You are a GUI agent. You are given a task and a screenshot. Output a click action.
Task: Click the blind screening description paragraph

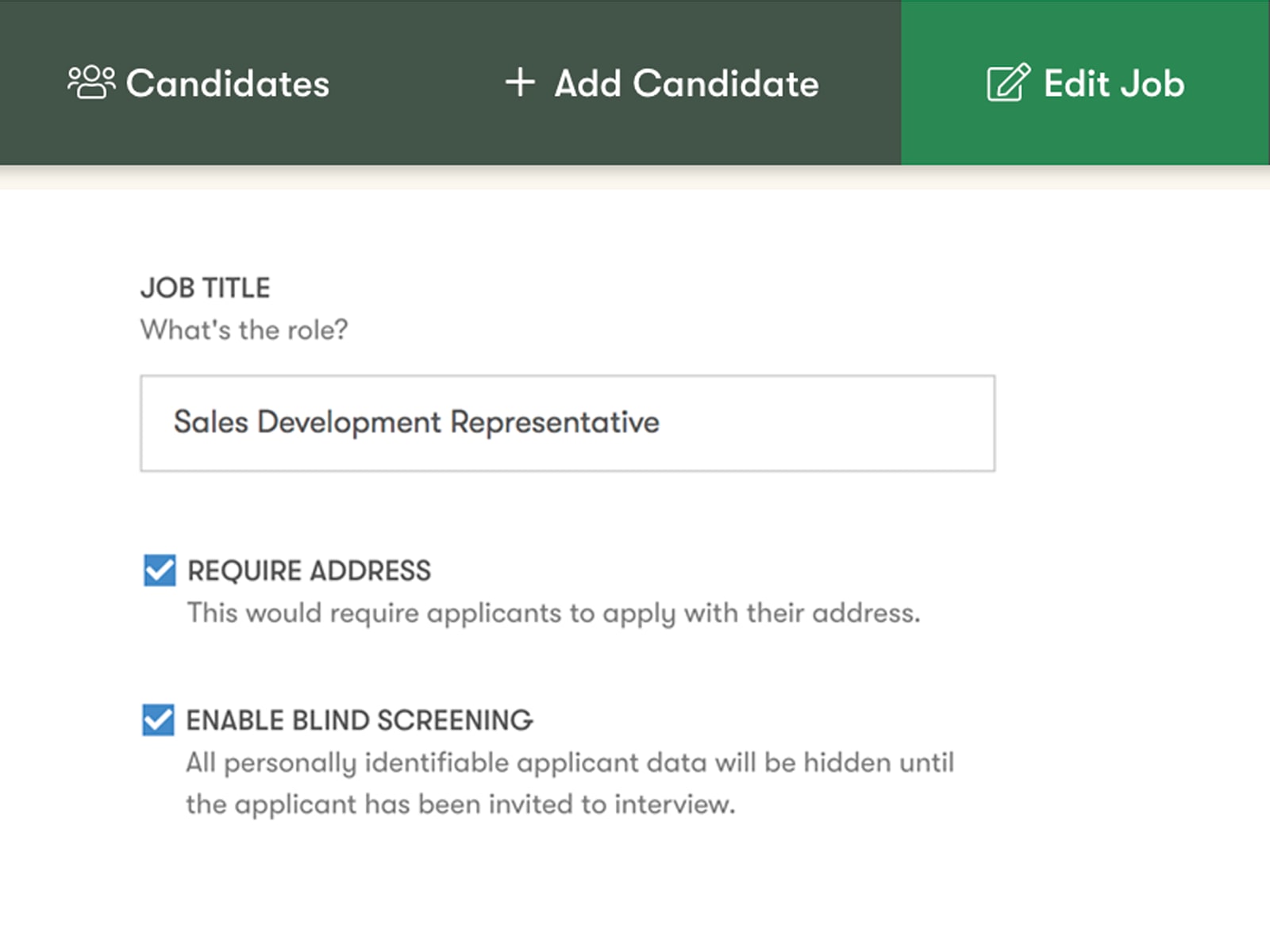(x=570, y=783)
